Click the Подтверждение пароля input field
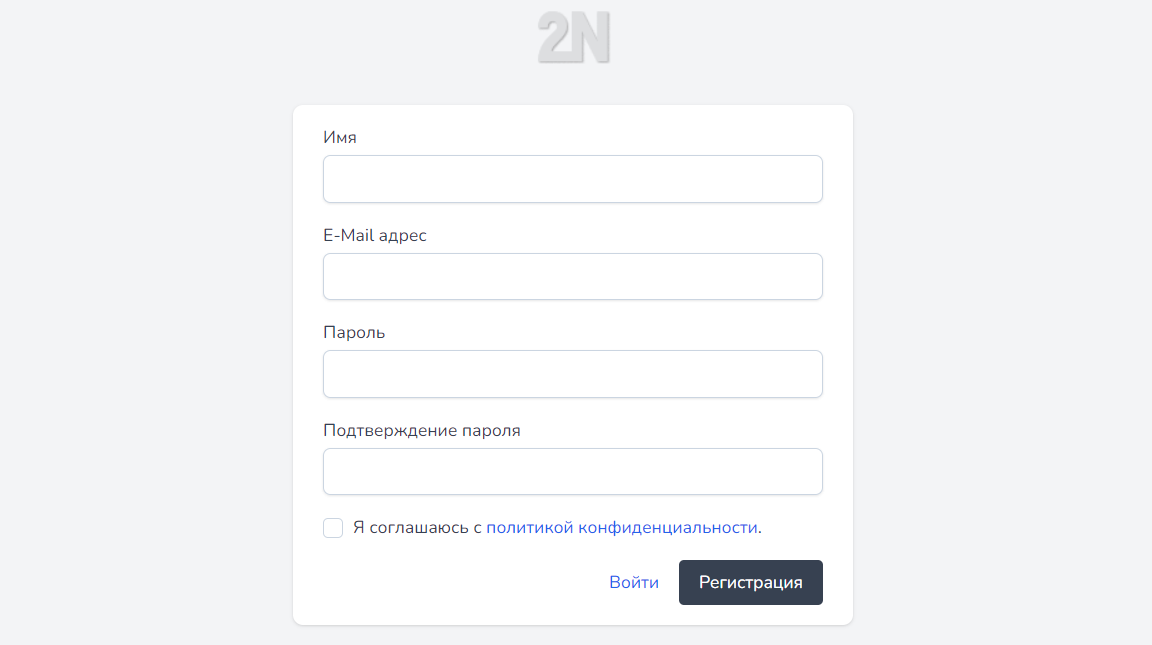The width and height of the screenshot is (1152, 645). pyautogui.click(x=572, y=471)
